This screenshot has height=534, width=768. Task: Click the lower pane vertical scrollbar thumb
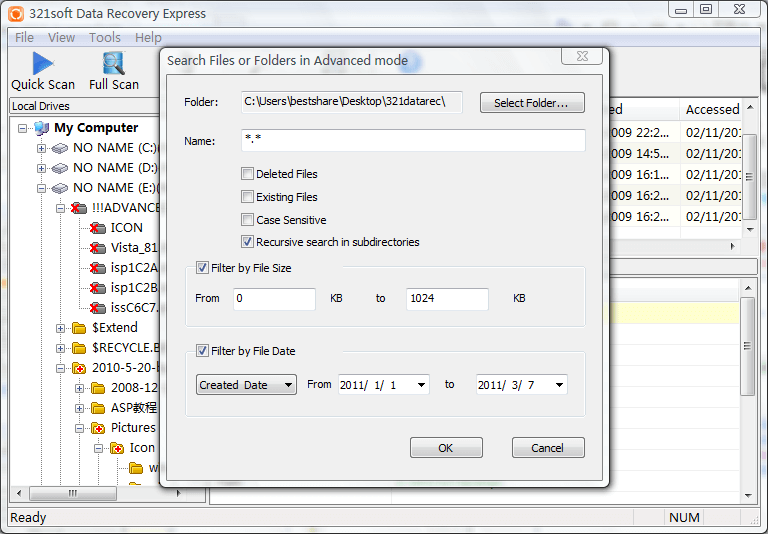[x=747, y=346]
